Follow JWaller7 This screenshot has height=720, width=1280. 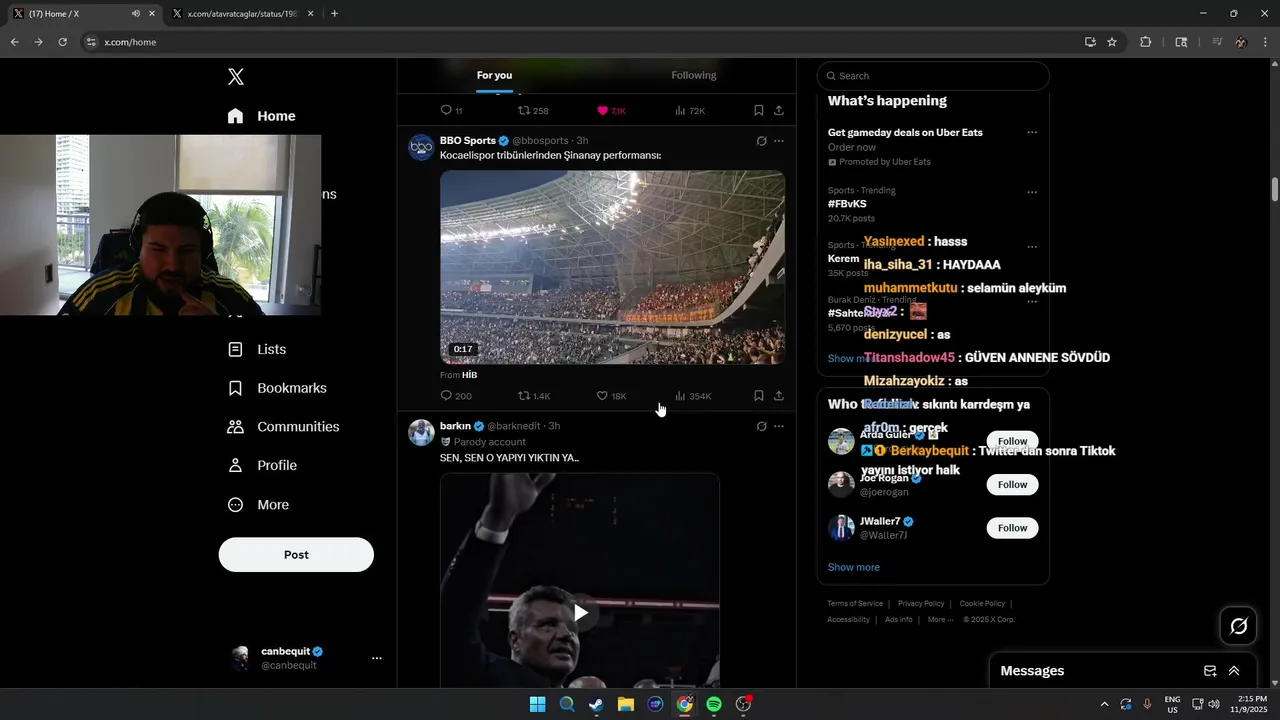pos(1012,527)
